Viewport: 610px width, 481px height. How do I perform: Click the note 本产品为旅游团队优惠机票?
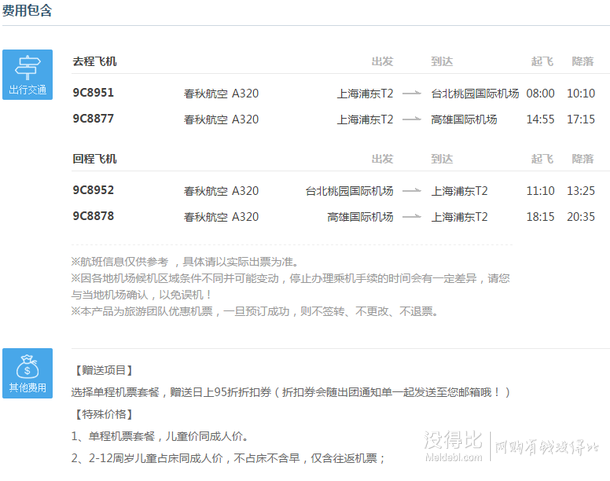coord(254,311)
